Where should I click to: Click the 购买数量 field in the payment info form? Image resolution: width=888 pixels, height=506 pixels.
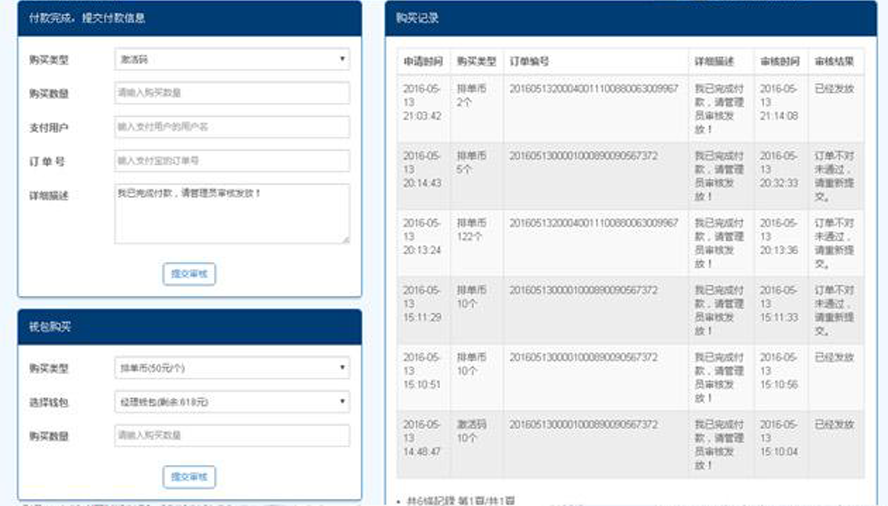232,93
